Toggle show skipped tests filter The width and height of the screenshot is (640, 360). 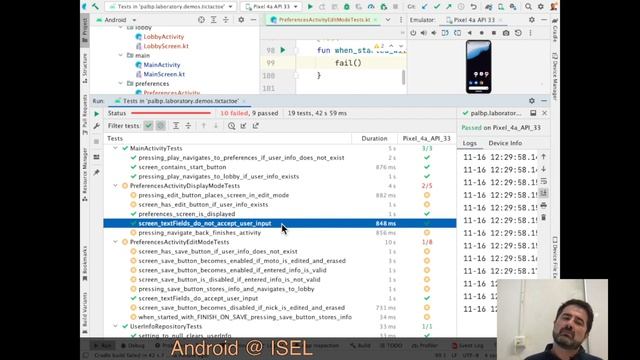click(x=161, y=126)
